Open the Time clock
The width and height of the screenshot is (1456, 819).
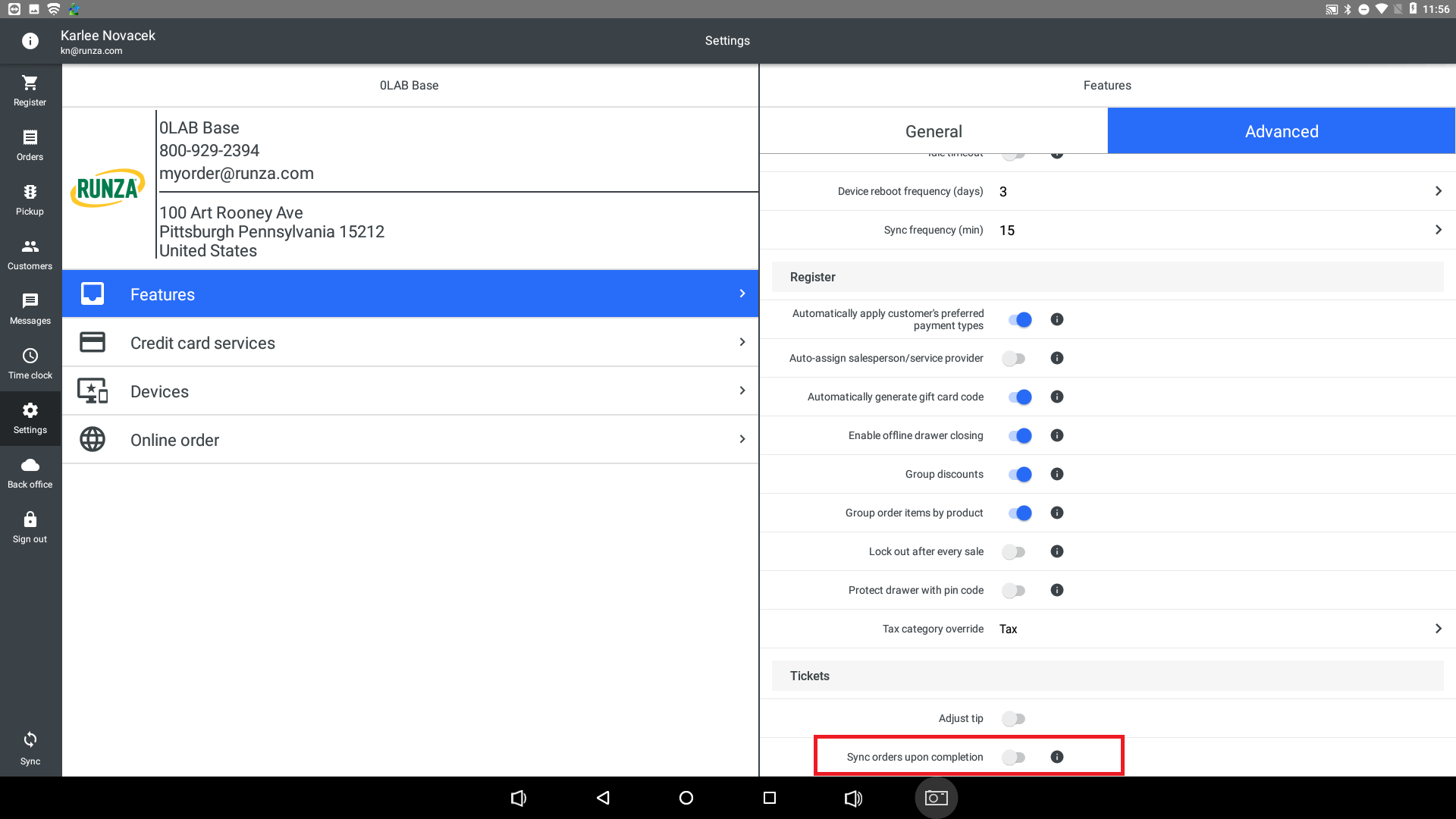[30, 362]
